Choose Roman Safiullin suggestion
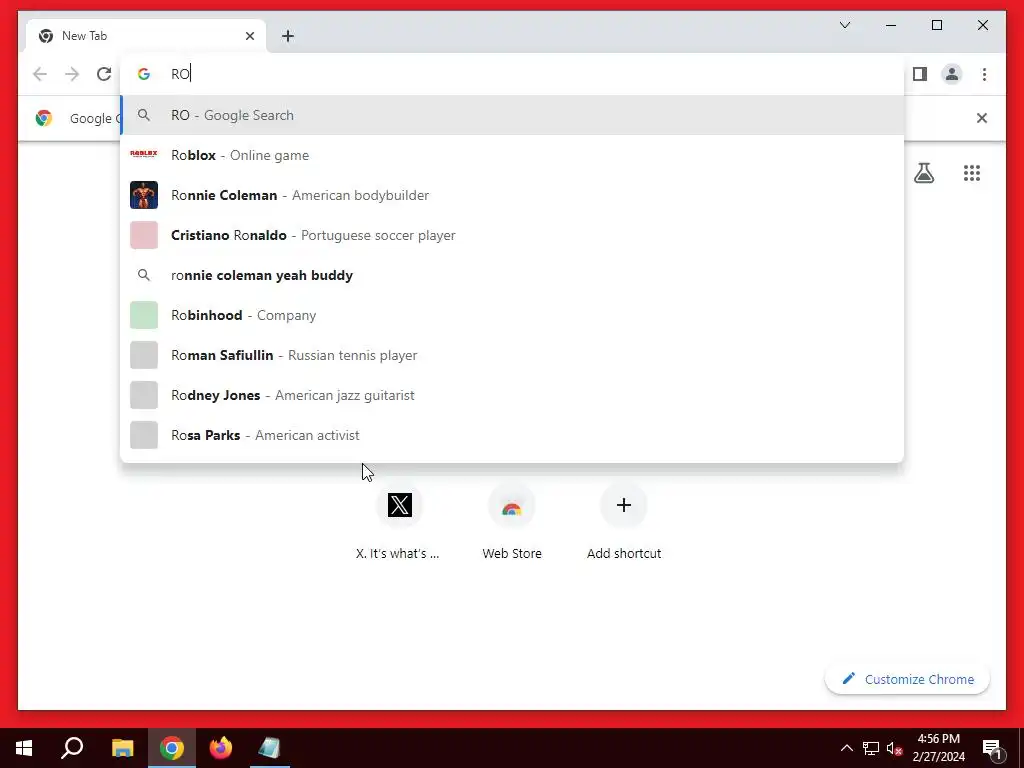The image size is (1024, 768). pos(513,355)
